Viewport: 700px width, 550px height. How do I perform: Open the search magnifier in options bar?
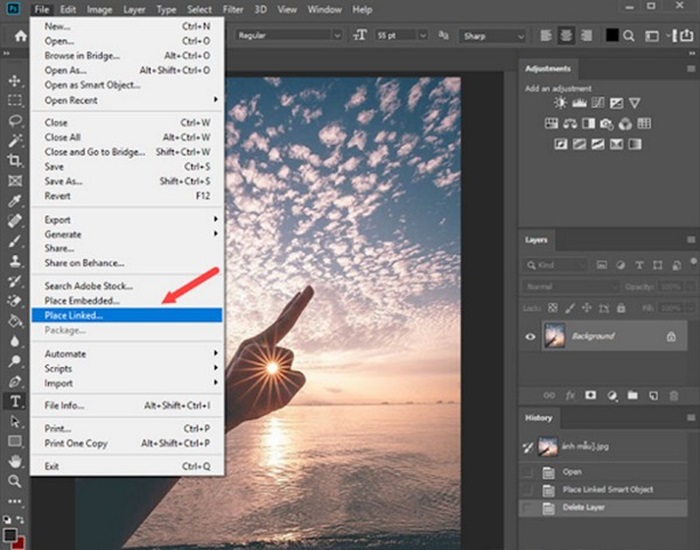pyautogui.click(x=629, y=36)
